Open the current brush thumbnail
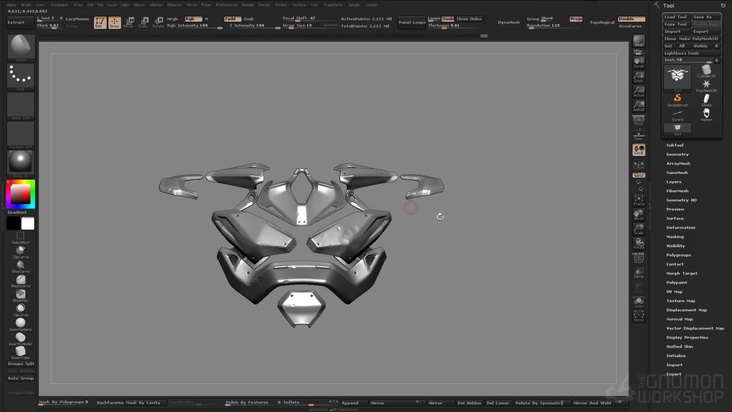The image size is (732, 412). pyautogui.click(x=21, y=47)
